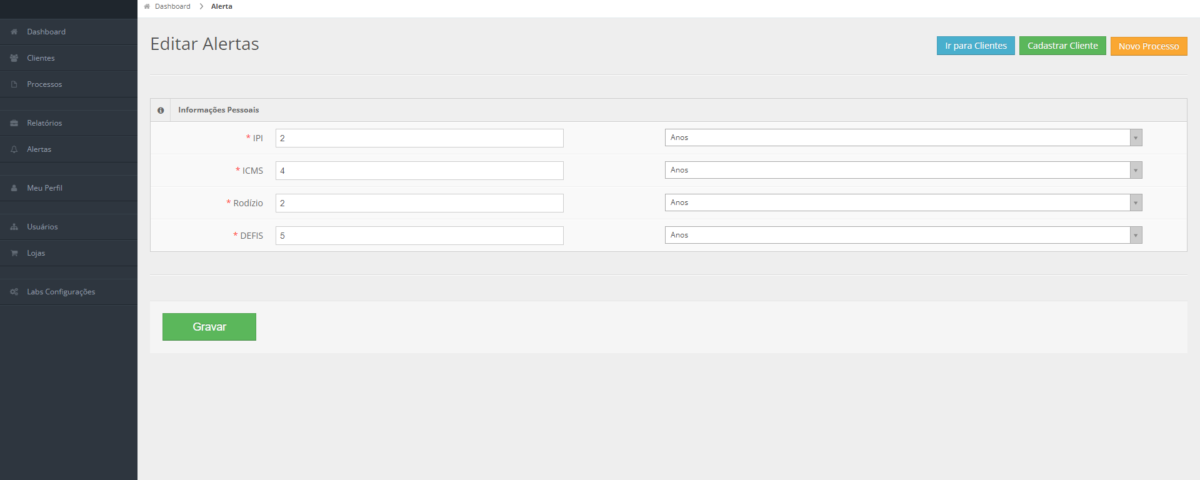Click the Alertas bell icon
The image size is (1200, 480).
tap(14, 149)
